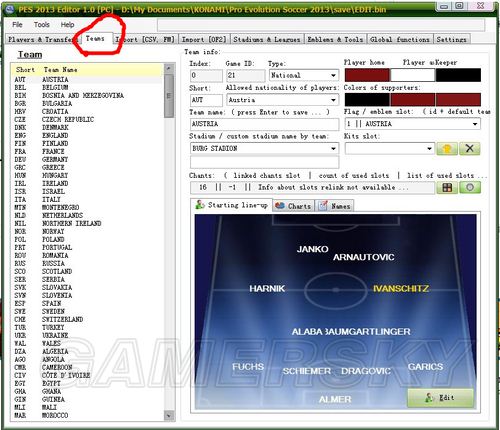Click the red Player home color swatch
The height and width of the screenshot is (430, 500).
[367, 75]
